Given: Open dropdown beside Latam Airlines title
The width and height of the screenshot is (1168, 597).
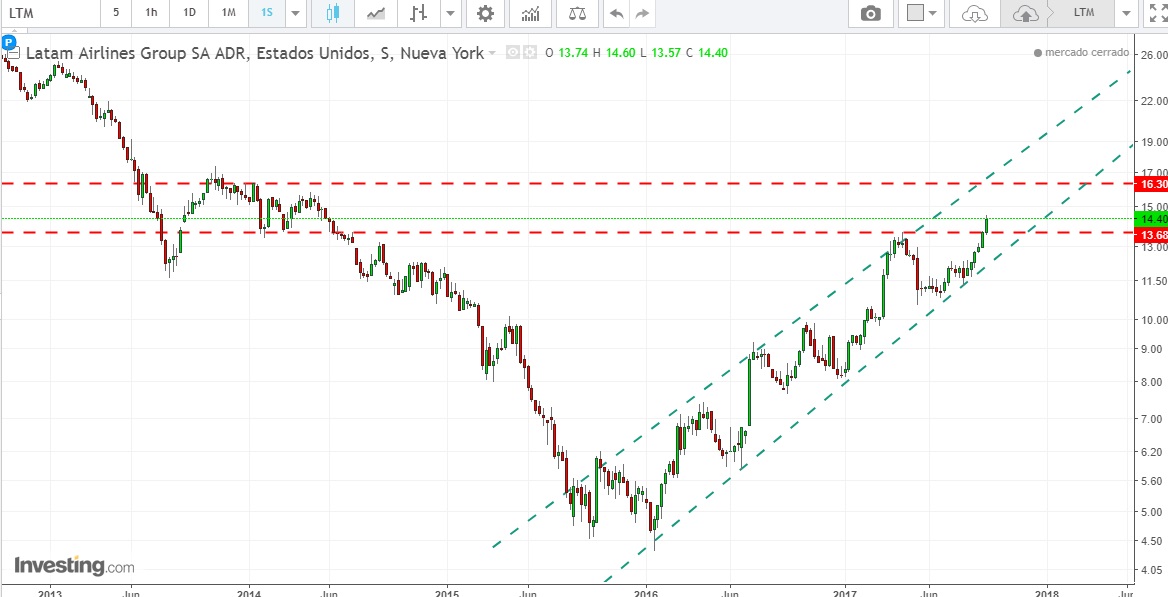Looking at the screenshot, I should click(x=492, y=53).
